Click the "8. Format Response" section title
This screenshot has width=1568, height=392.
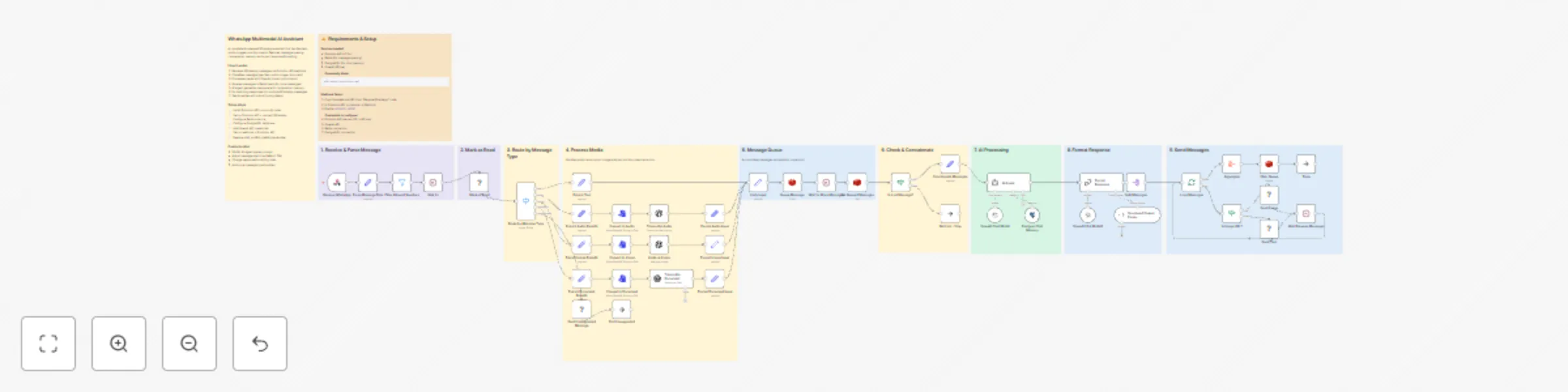[x=1088, y=150]
